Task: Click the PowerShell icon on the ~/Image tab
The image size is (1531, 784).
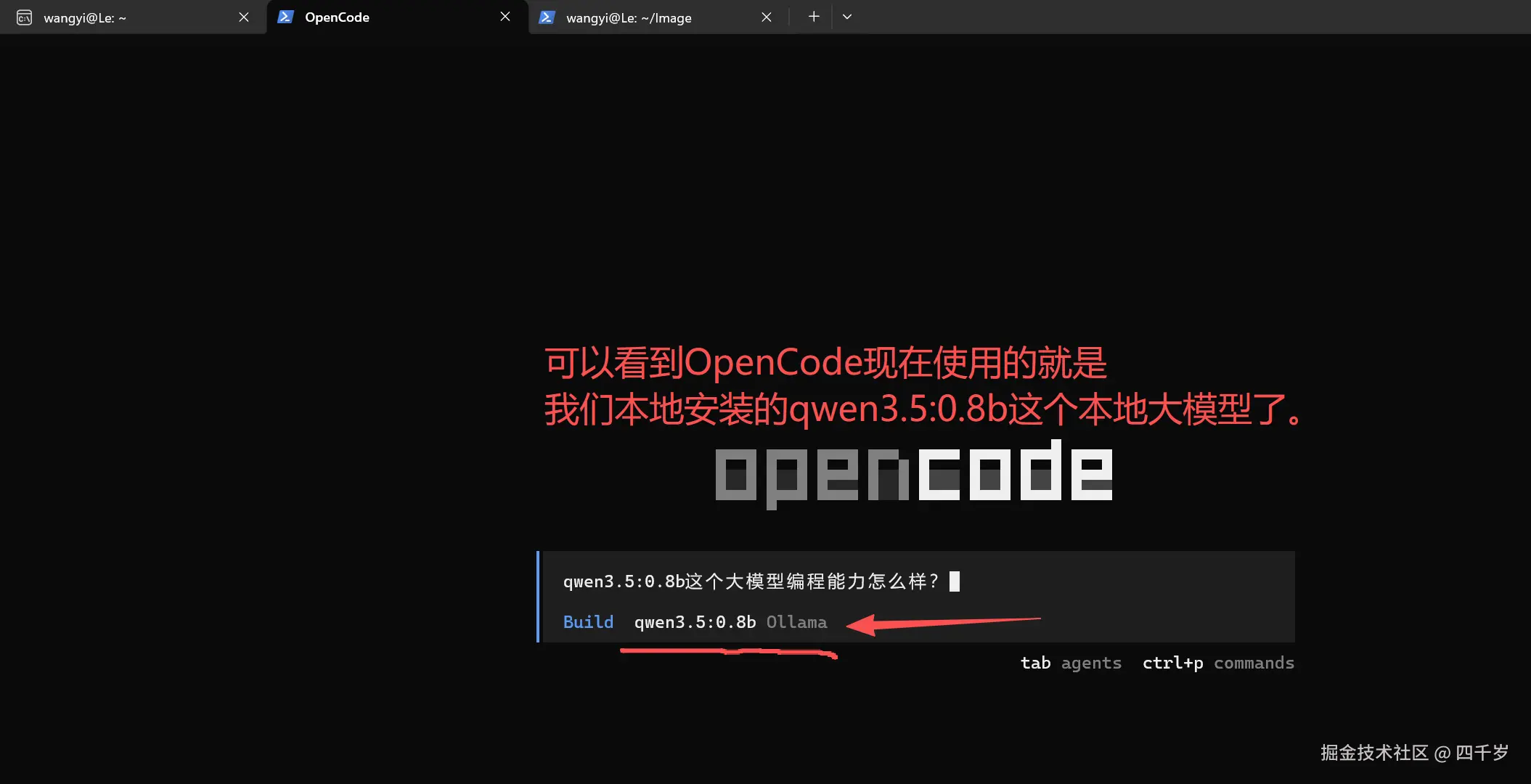Action: click(x=547, y=16)
